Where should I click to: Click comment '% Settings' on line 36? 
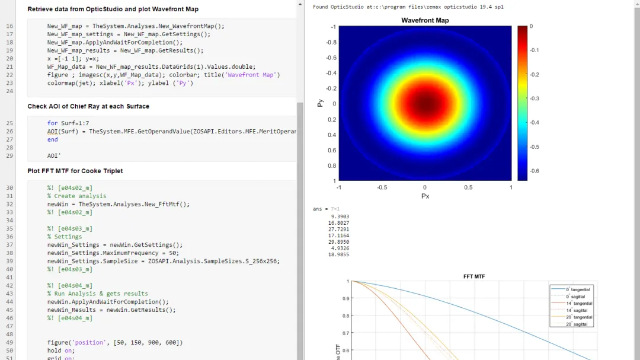64,237
